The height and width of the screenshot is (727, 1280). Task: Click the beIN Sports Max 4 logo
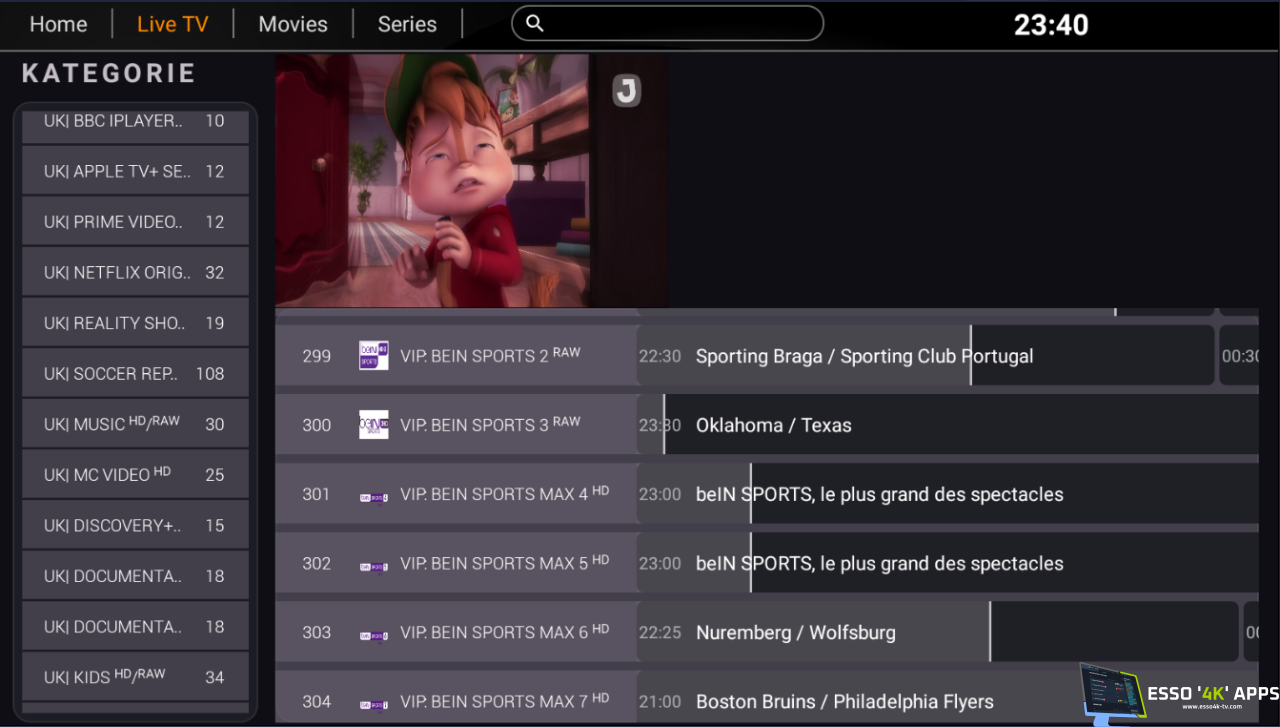(x=373, y=497)
